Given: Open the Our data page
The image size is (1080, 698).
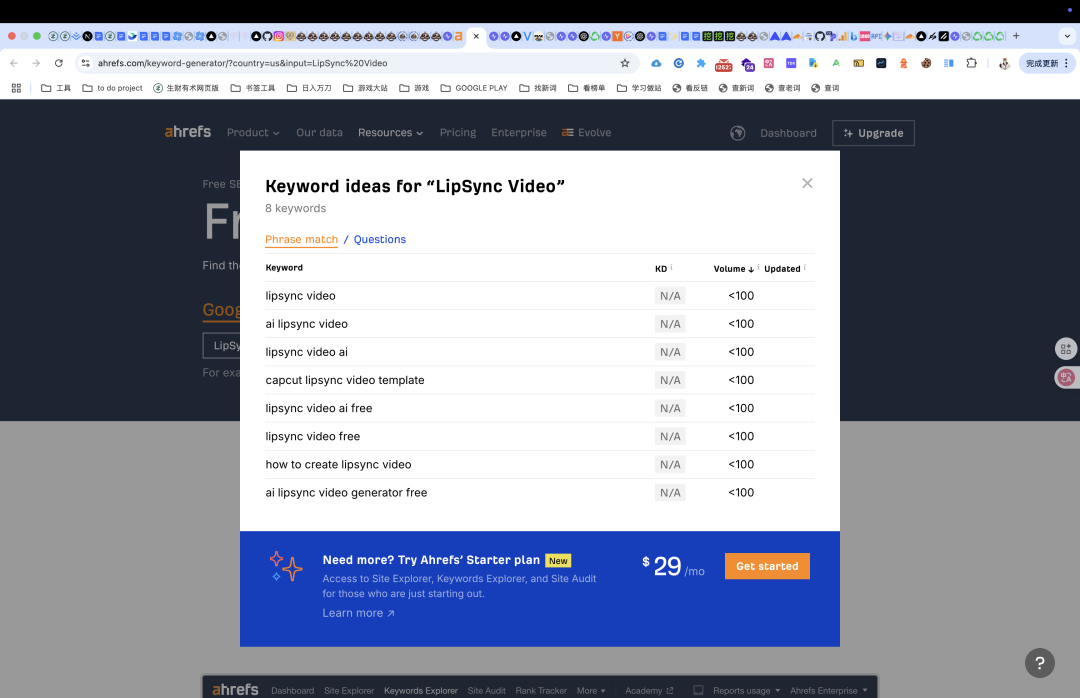Looking at the screenshot, I should click(x=319, y=132).
